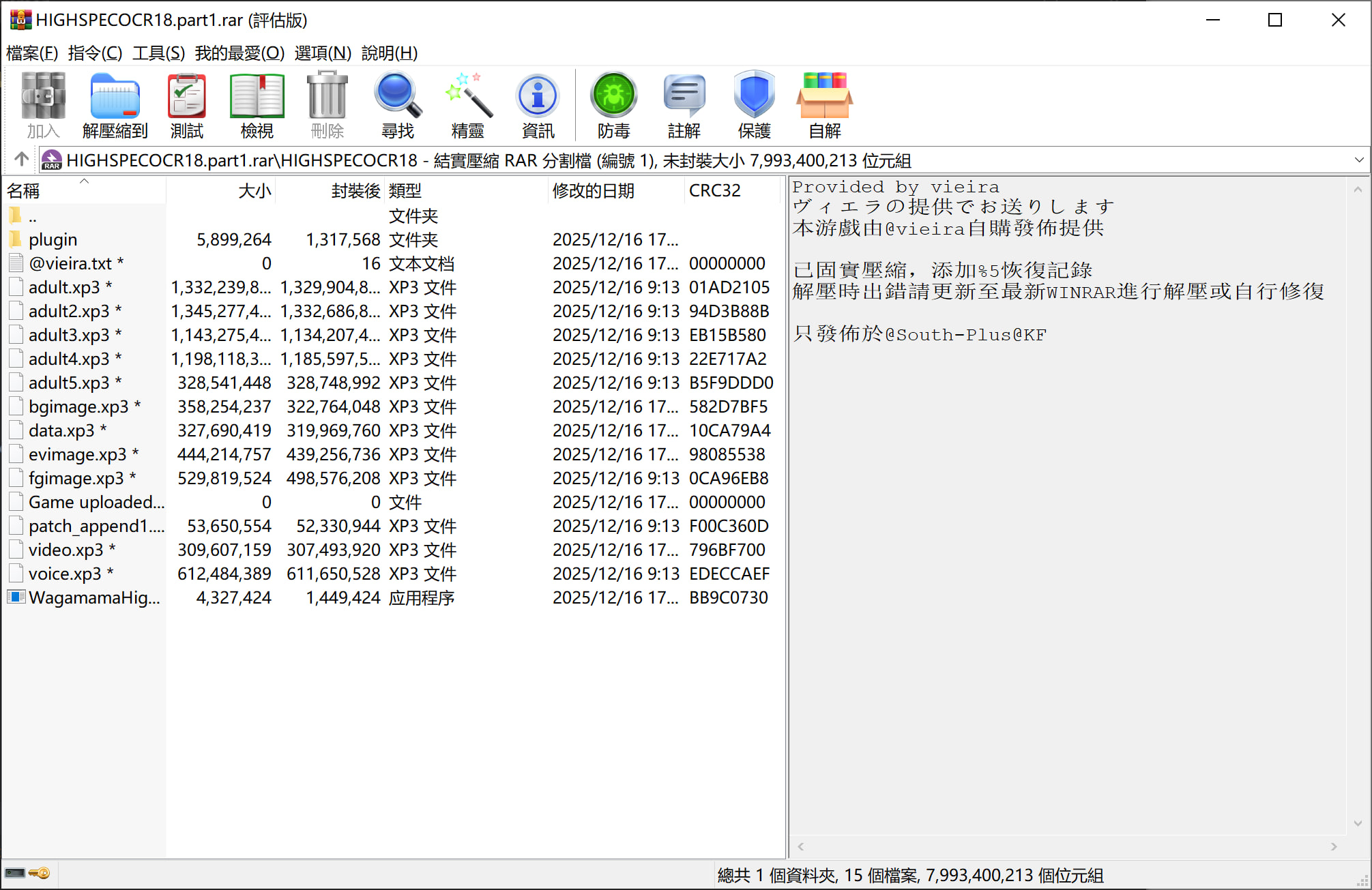Sort files by 大小 column header
Viewport: 1372px width, 890px height.
[254, 191]
